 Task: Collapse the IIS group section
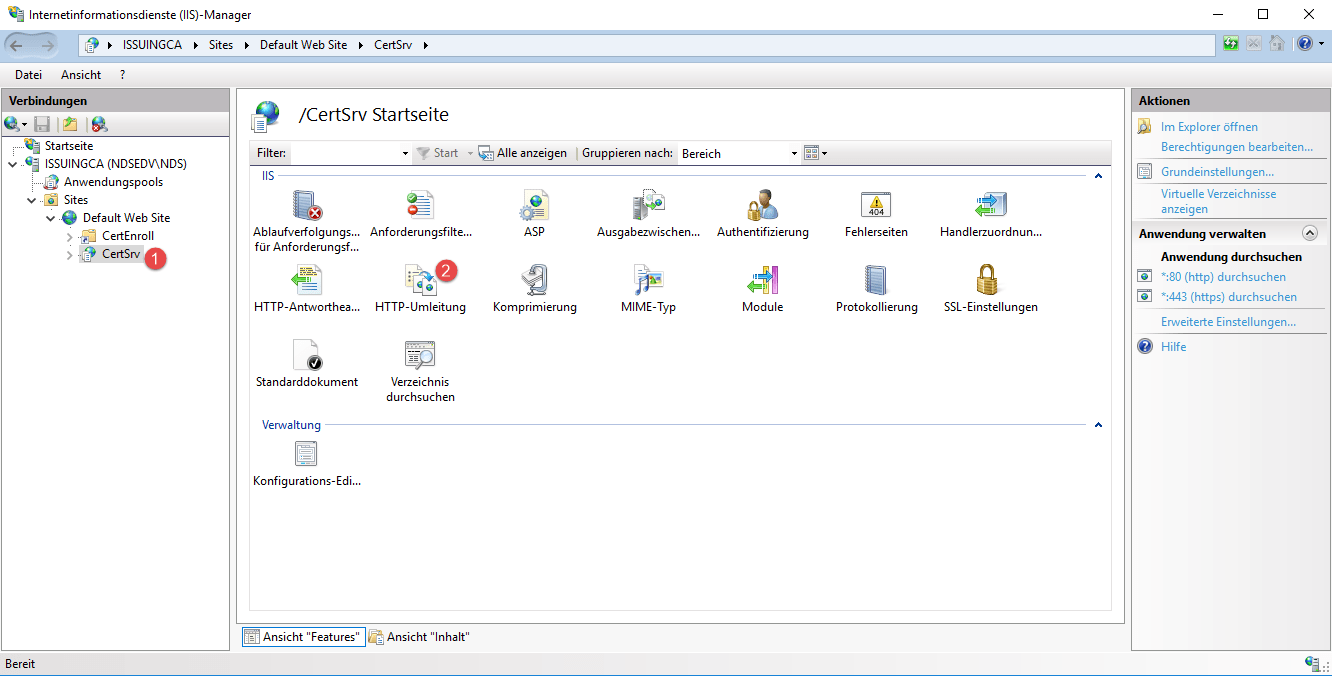(x=1098, y=176)
